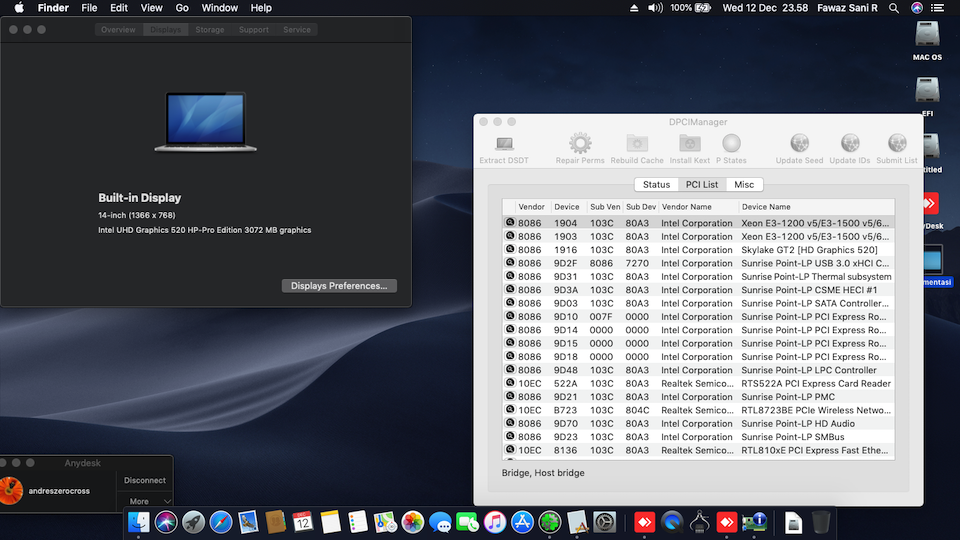Open the Storage tab in About This Mac
The width and height of the screenshot is (960, 540).
(210, 30)
